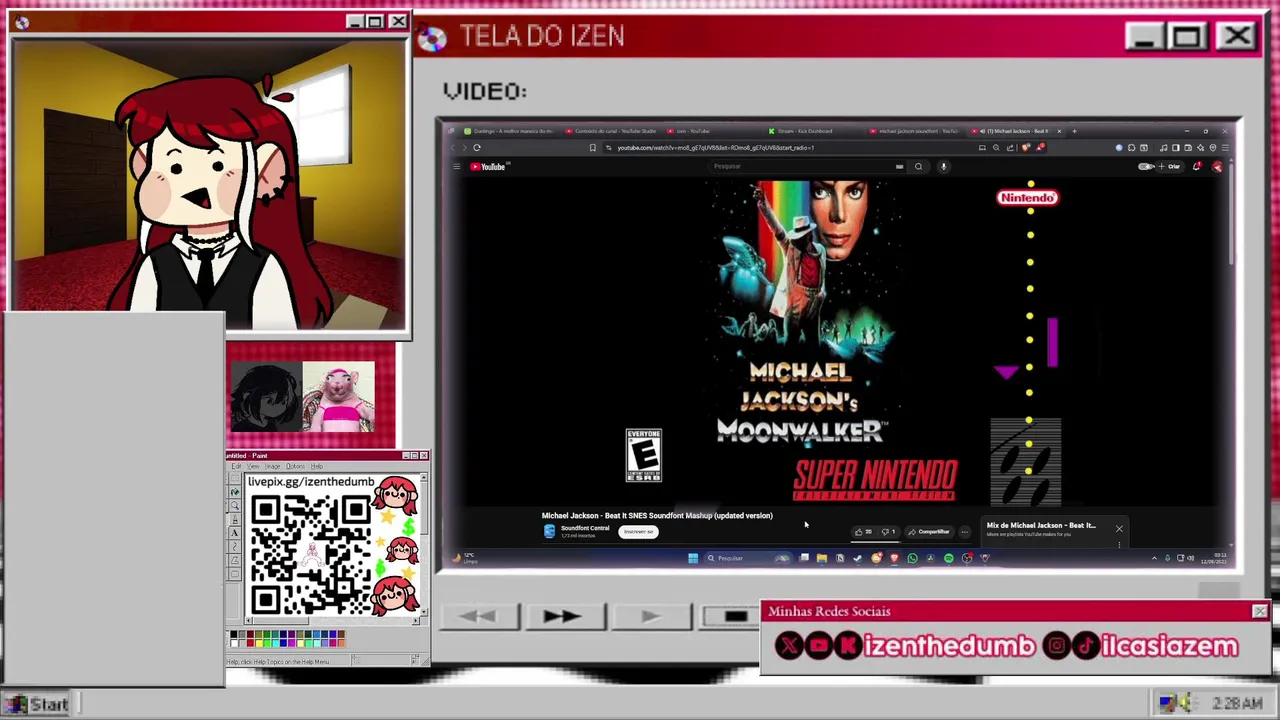Click the 2:28 AM tray clock
Image resolution: width=1280 pixels, height=720 pixels.
coord(1236,703)
